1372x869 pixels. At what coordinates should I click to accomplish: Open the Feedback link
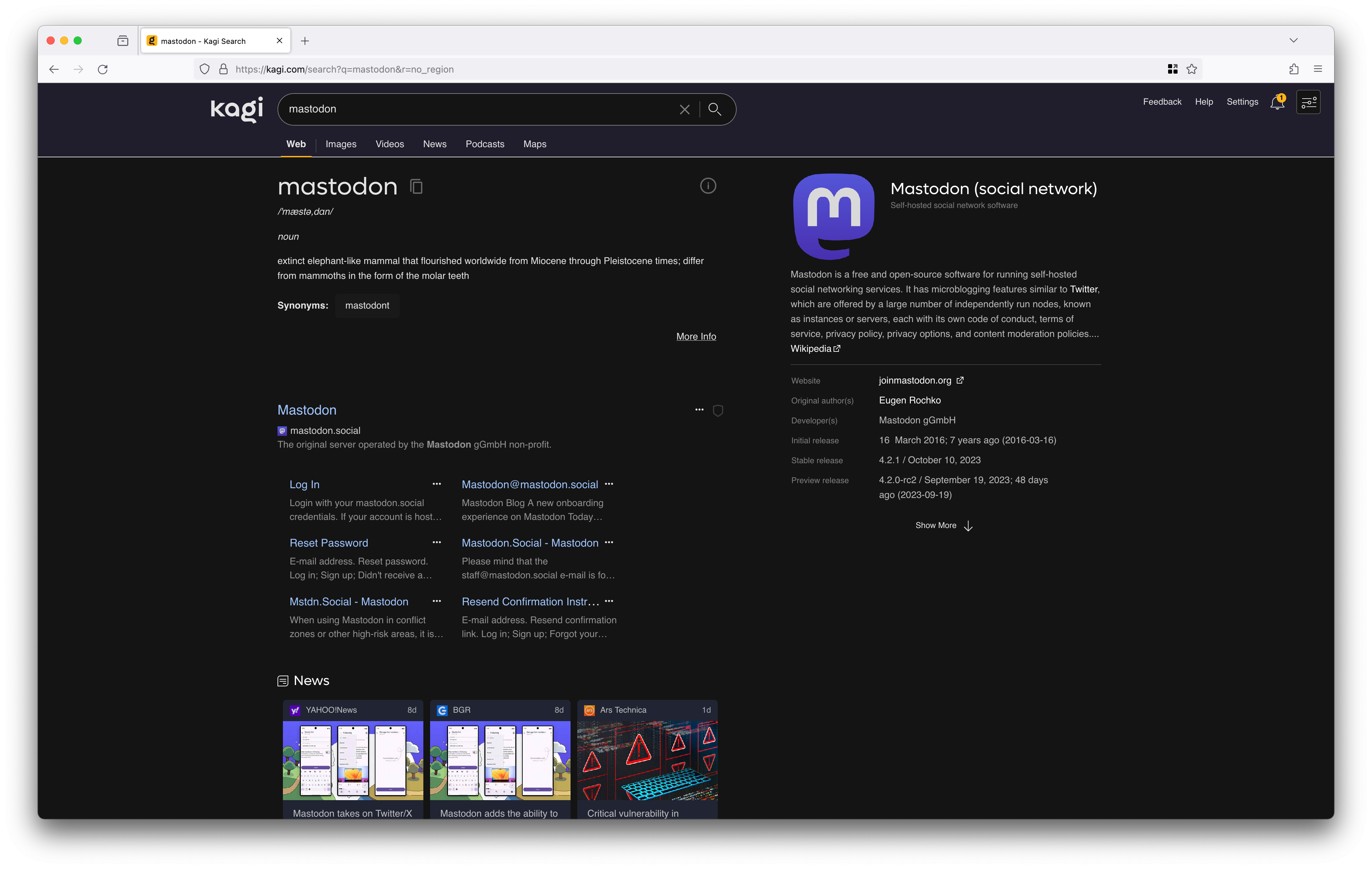(1162, 102)
